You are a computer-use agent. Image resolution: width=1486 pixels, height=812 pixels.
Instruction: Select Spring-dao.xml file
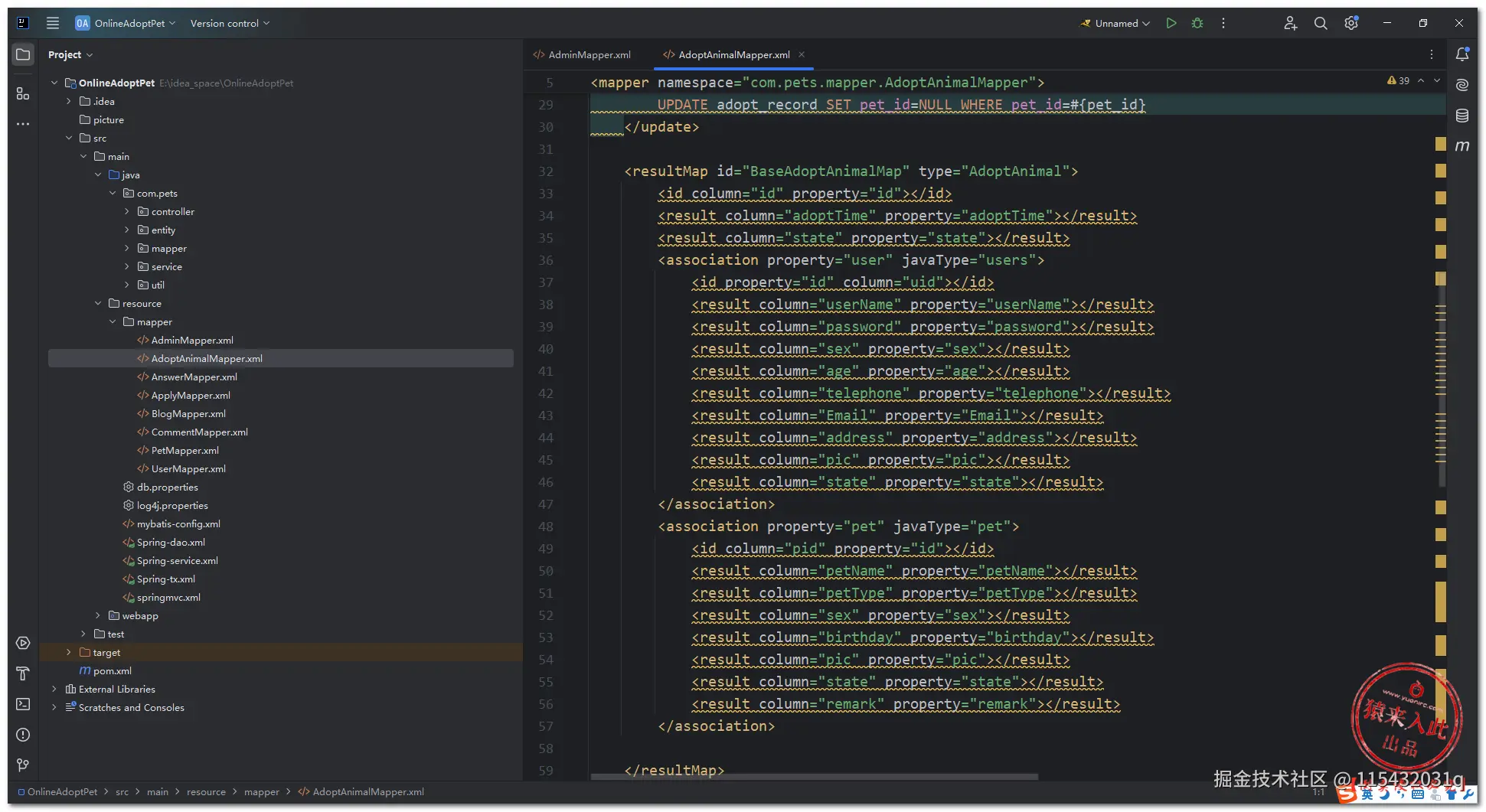pos(171,542)
